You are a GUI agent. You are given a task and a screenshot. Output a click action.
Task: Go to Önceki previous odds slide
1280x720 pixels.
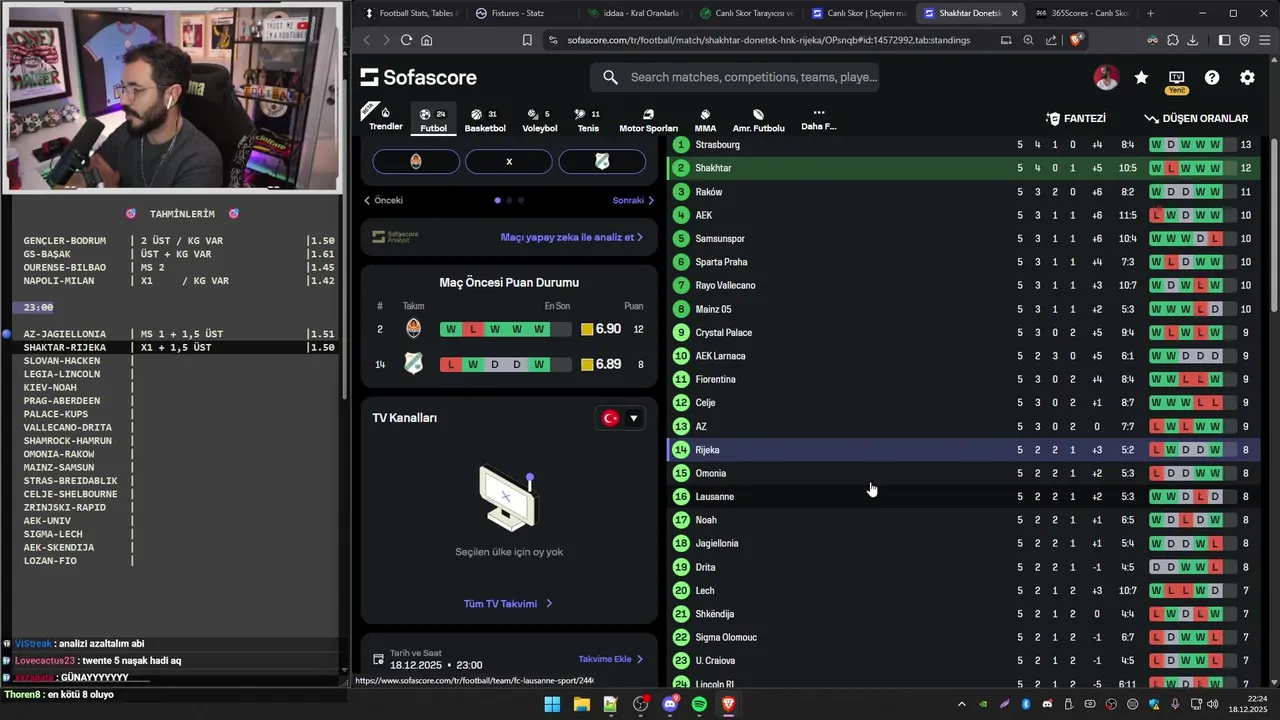coord(383,200)
